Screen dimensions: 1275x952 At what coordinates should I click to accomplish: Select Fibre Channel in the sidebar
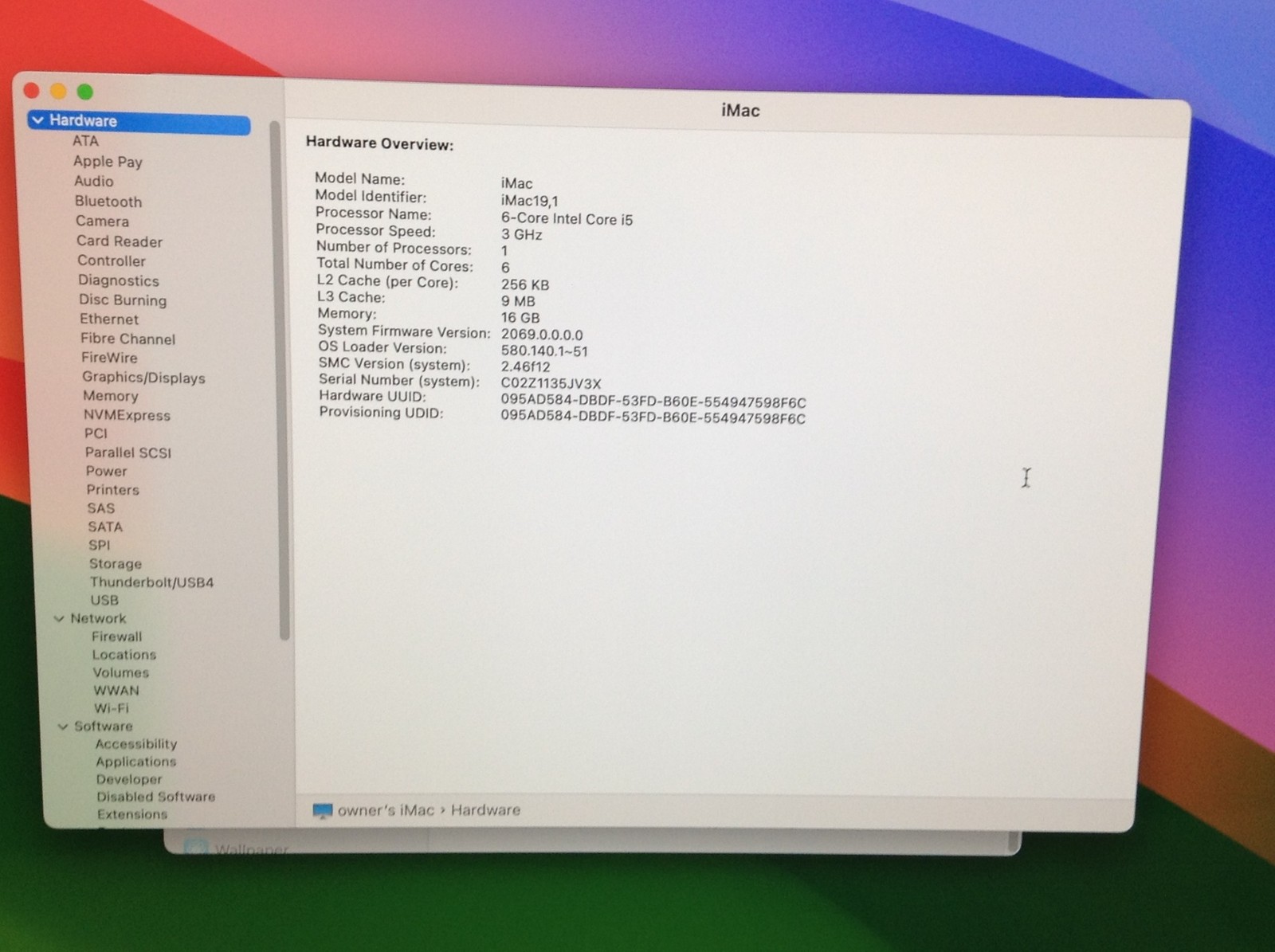point(127,339)
